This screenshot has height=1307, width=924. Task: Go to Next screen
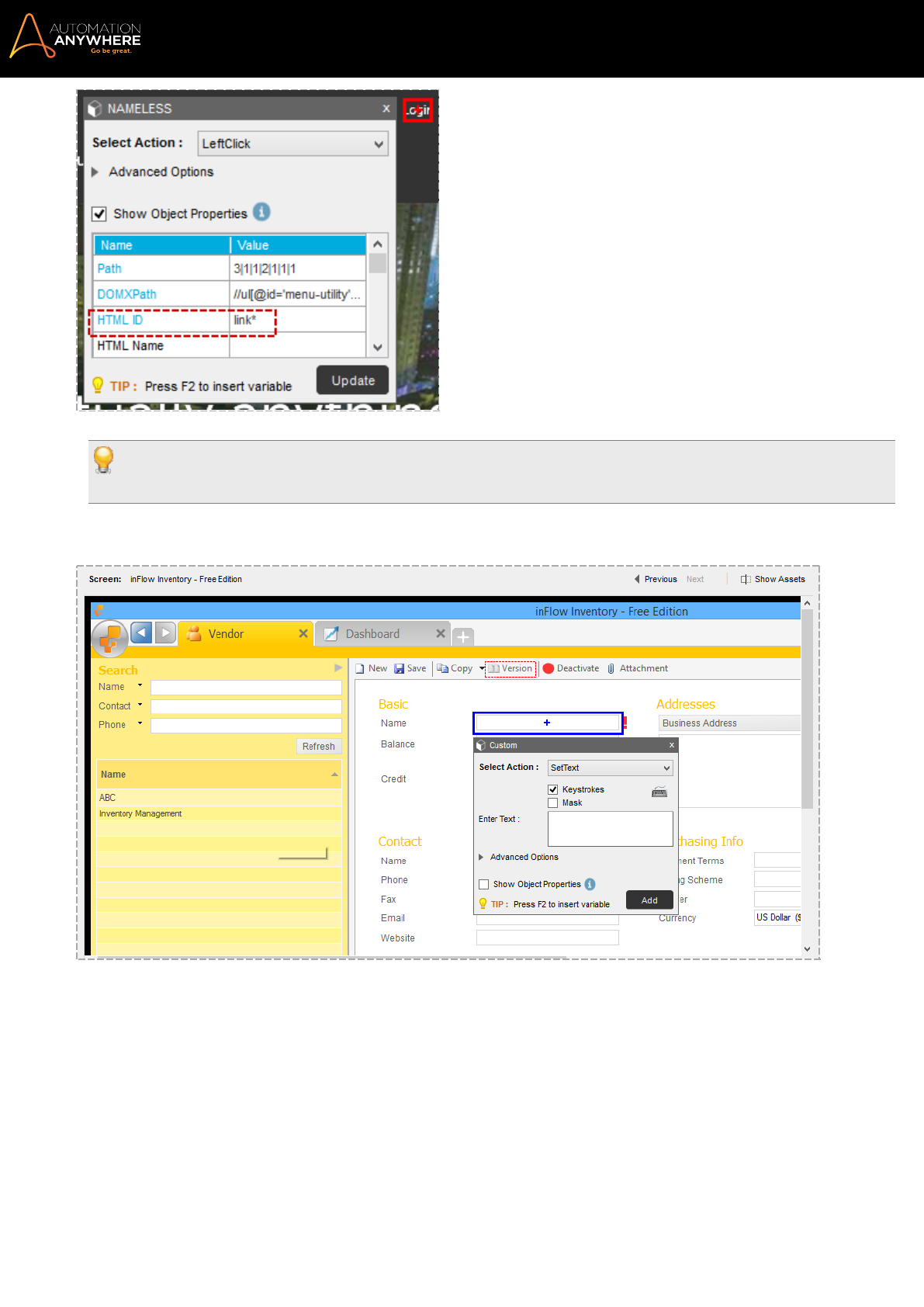click(695, 579)
